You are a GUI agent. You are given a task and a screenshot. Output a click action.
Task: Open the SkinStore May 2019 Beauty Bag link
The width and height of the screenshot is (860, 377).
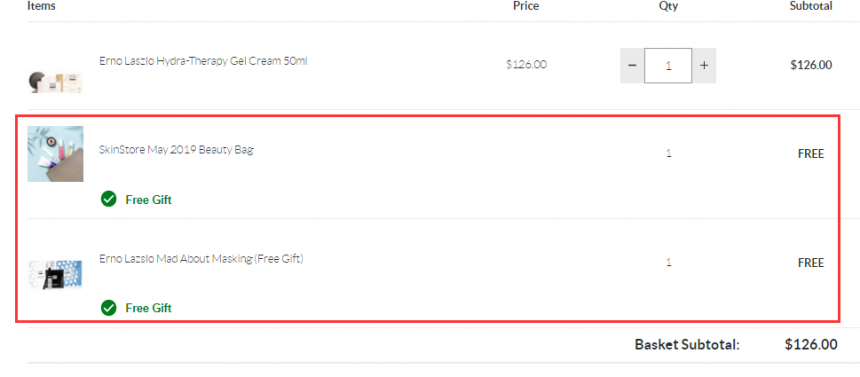coord(176,149)
